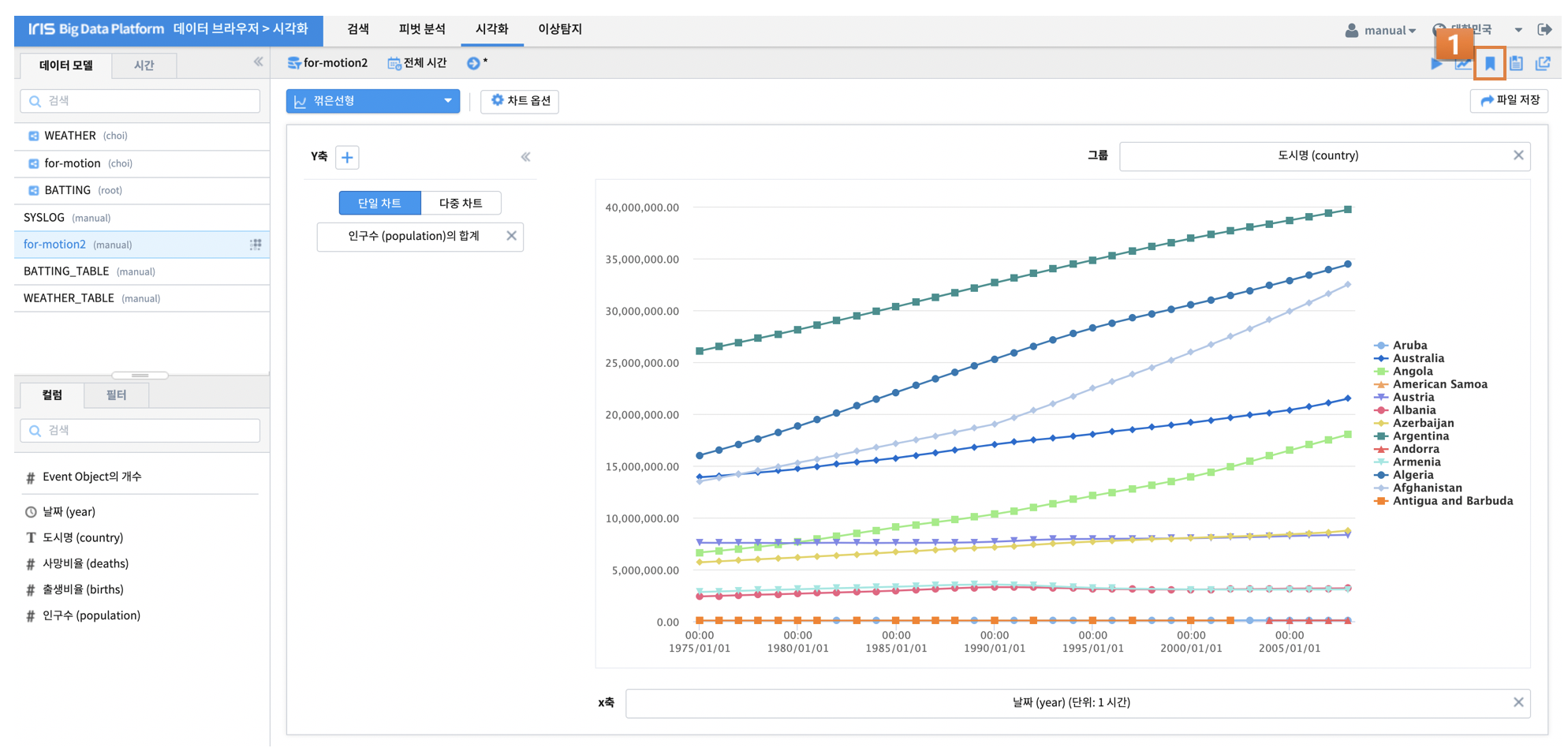Click the magnifier in data model search
The width and height of the screenshot is (1568, 748).
(x=35, y=101)
